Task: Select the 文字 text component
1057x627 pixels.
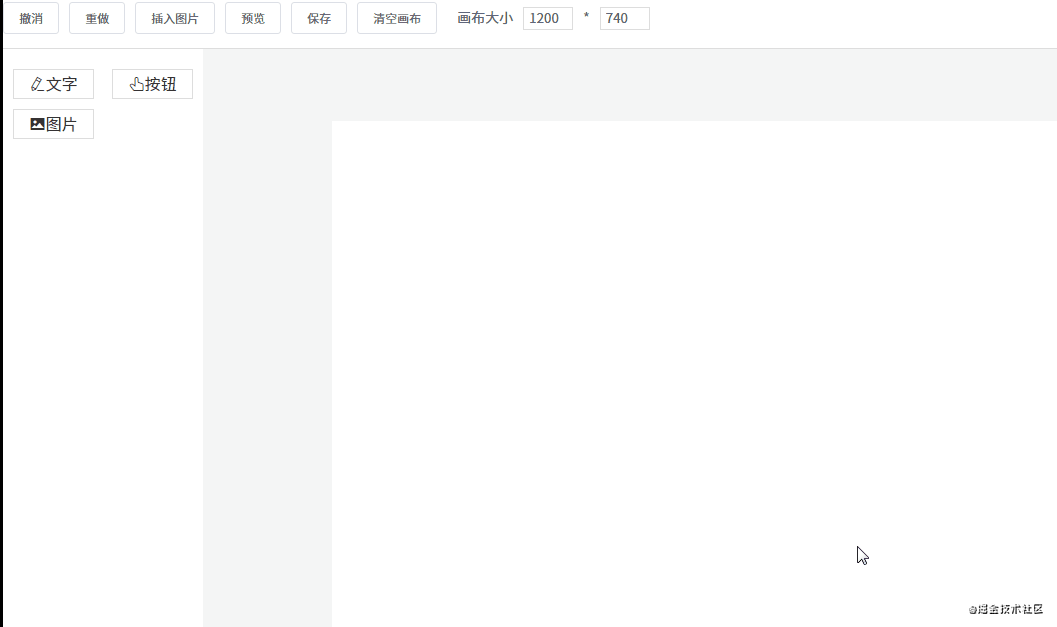Action: point(53,84)
